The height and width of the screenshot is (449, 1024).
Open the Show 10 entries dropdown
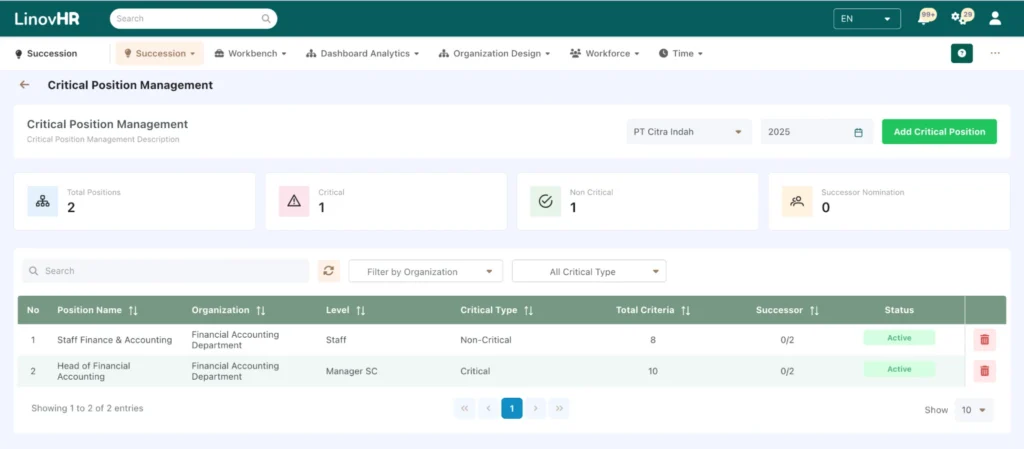(973, 410)
